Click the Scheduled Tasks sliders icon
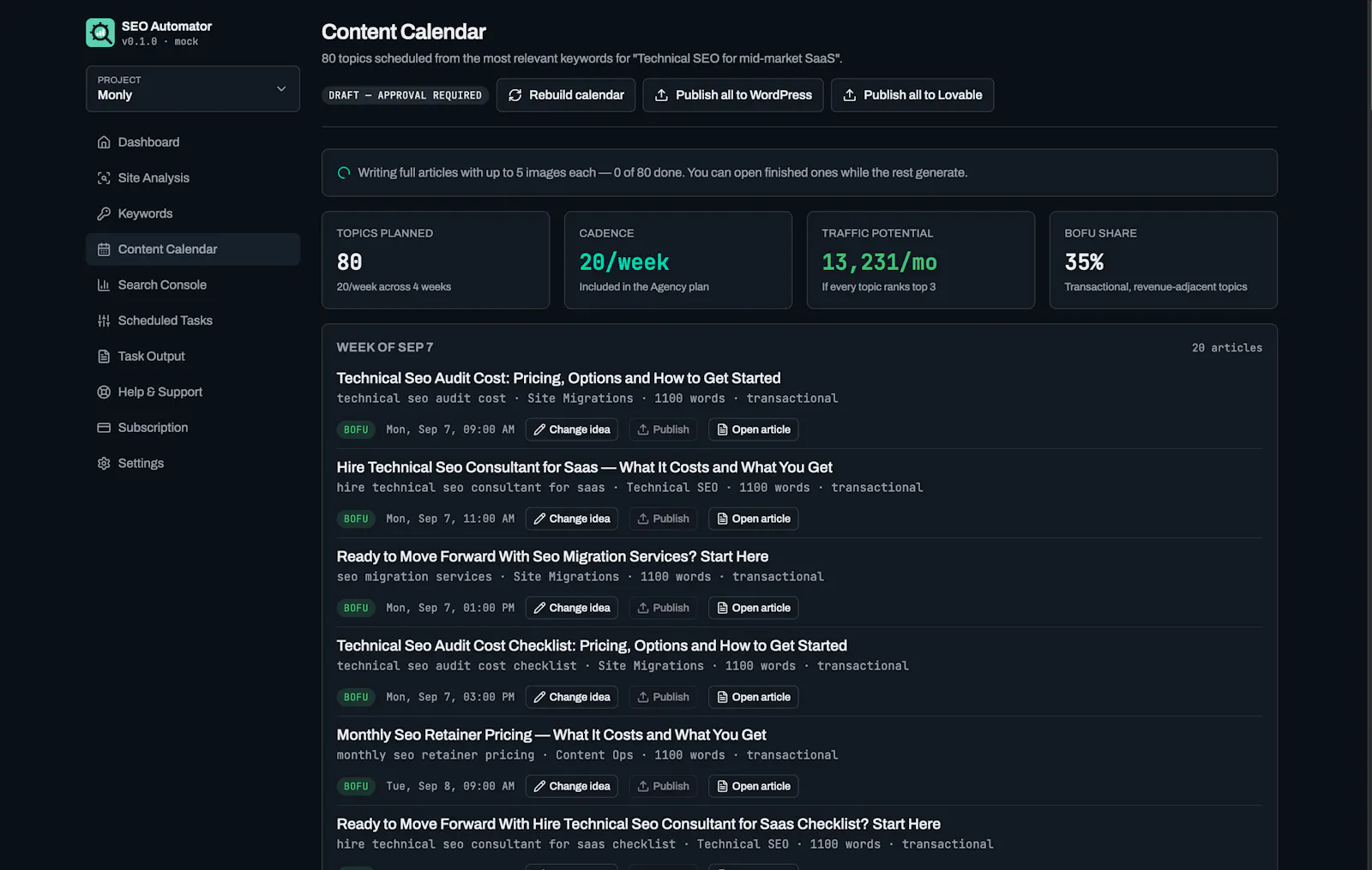Image resolution: width=1372 pixels, height=870 pixels. coord(104,321)
